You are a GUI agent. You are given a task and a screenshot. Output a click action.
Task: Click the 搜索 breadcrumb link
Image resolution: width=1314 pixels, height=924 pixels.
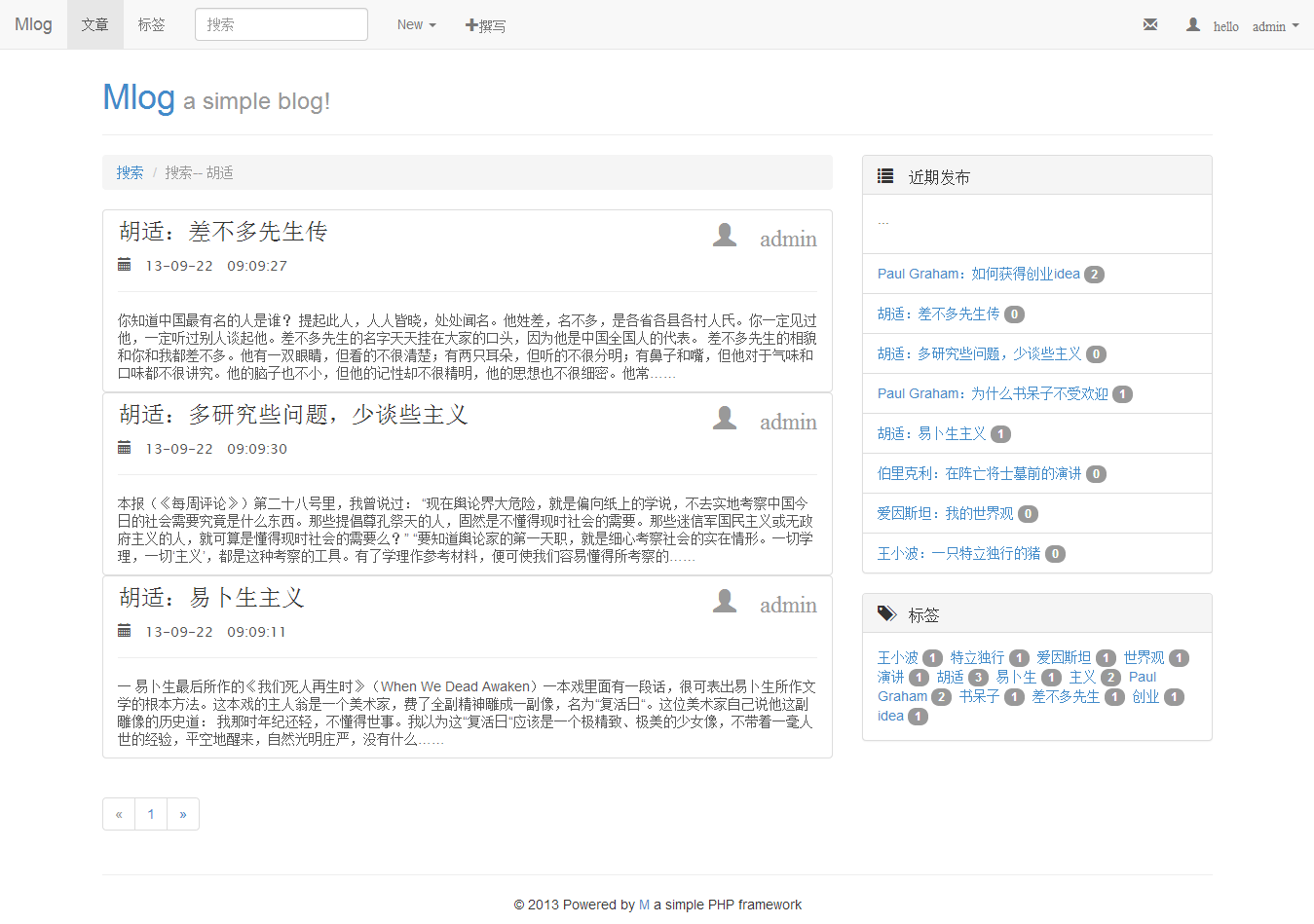[130, 172]
